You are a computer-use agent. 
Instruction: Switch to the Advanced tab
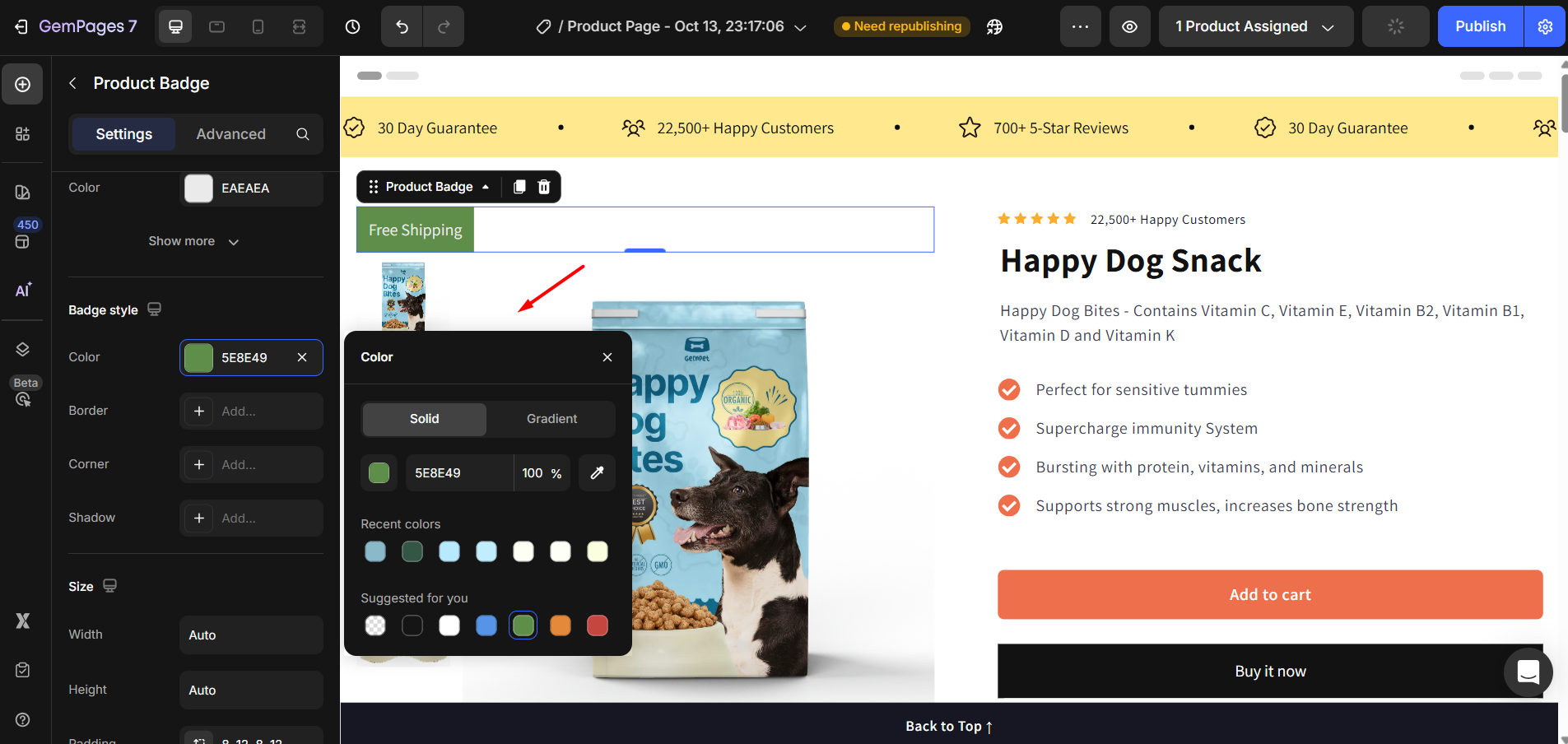tap(230, 133)
